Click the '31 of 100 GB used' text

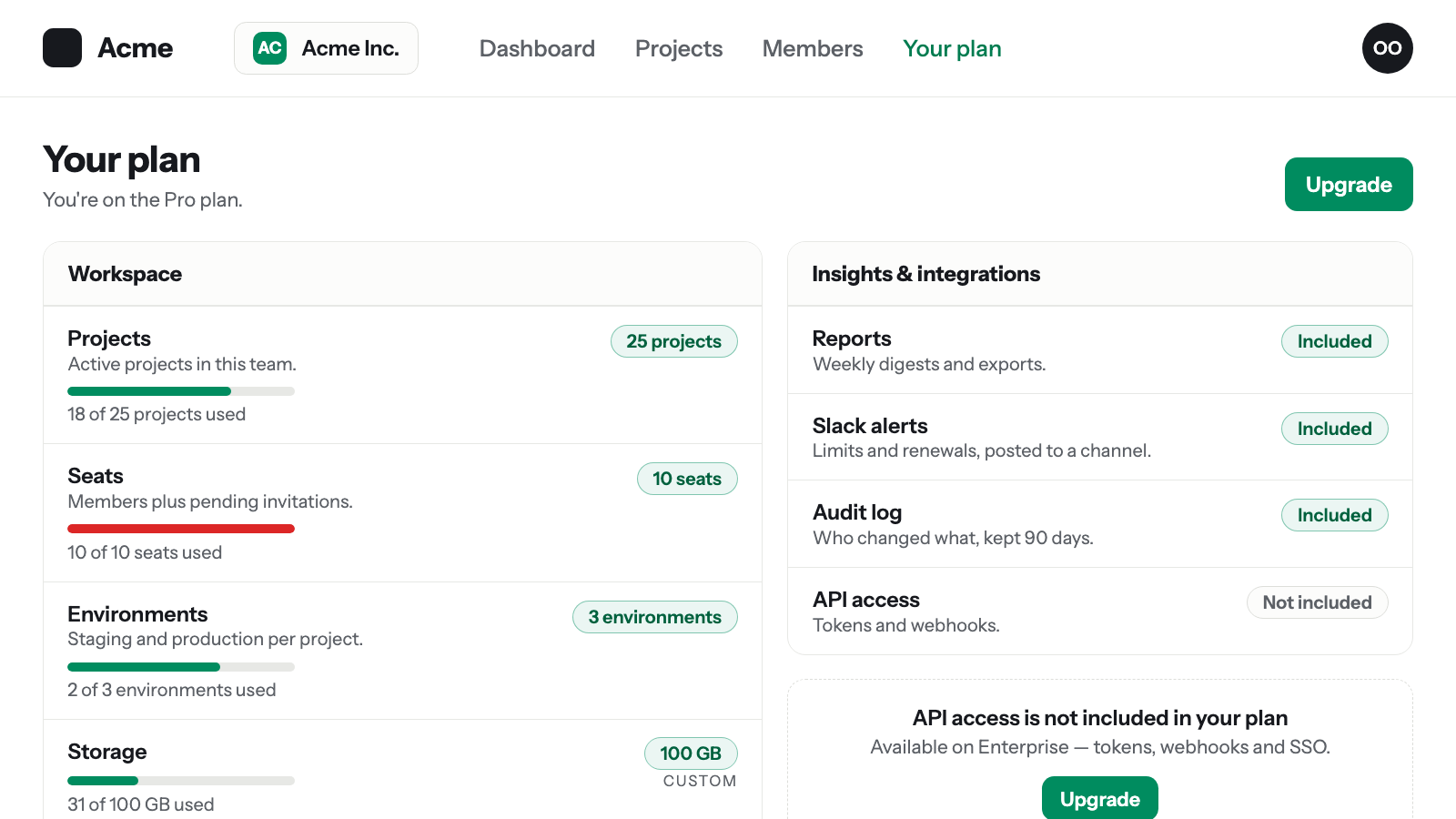(141, 804)
